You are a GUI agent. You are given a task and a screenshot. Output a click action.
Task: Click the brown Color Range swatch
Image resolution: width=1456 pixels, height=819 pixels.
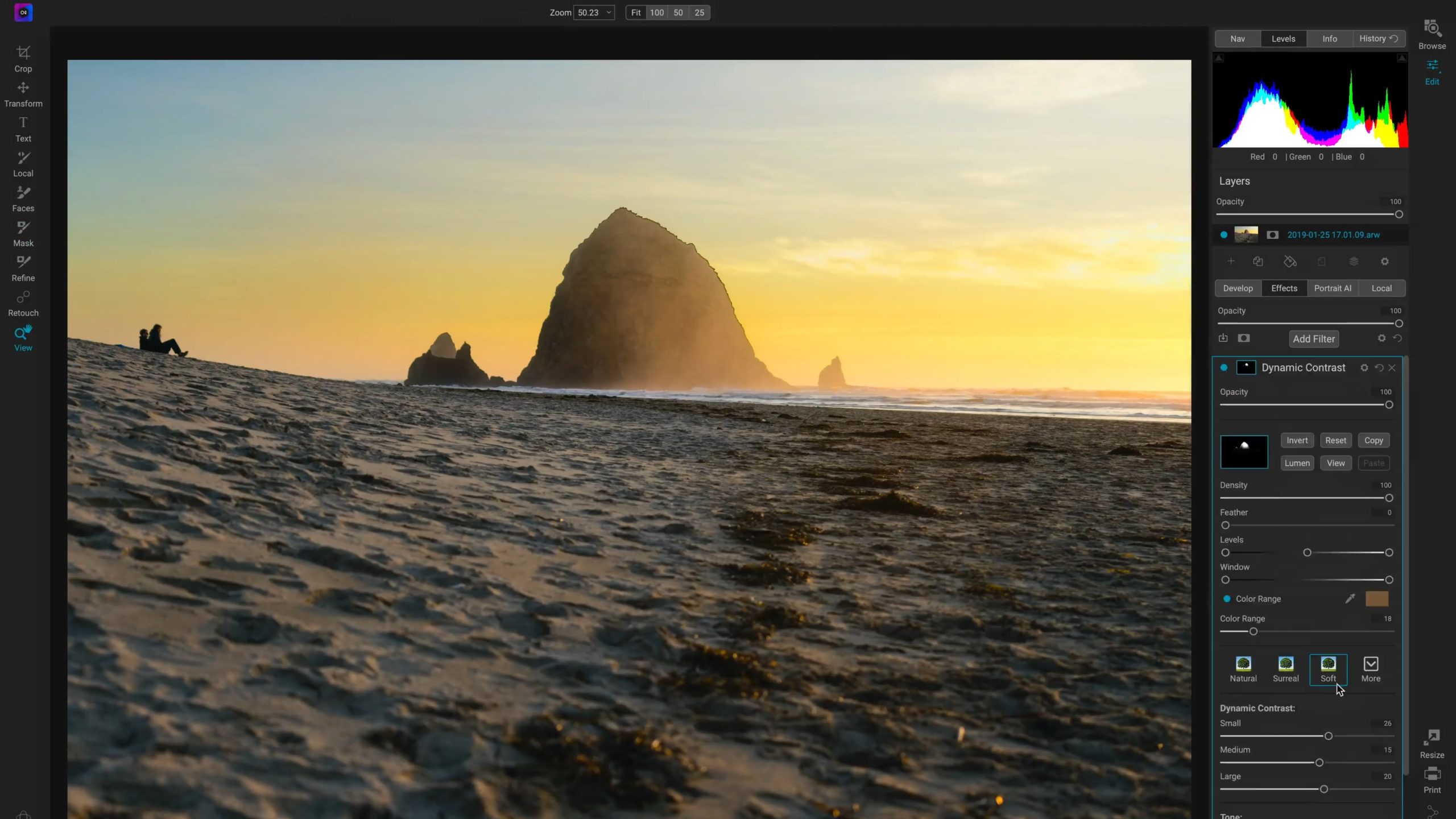pyautogui.click(x=1376, y=598)
